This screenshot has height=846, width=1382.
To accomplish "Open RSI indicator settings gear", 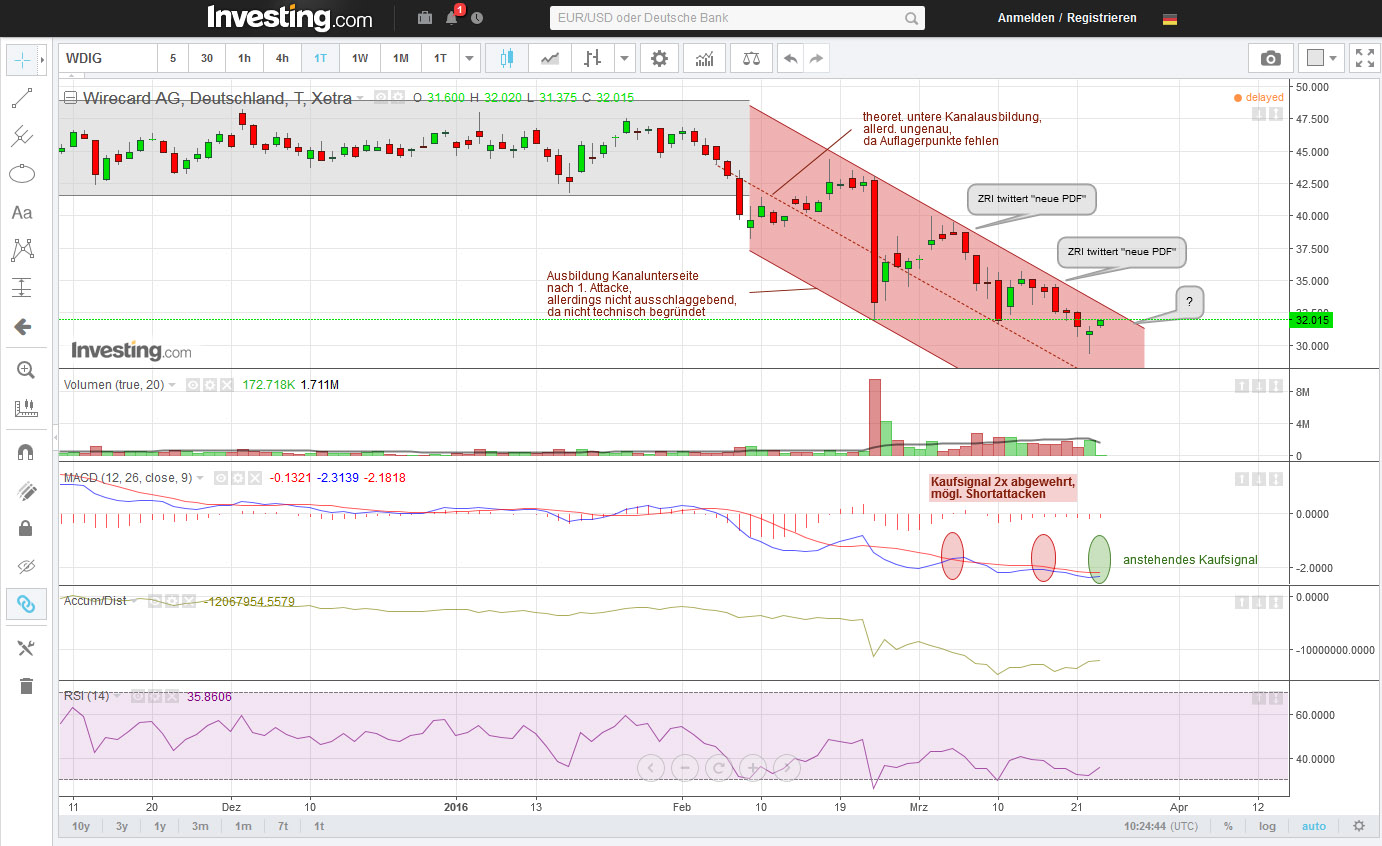I will coord(154,696).
